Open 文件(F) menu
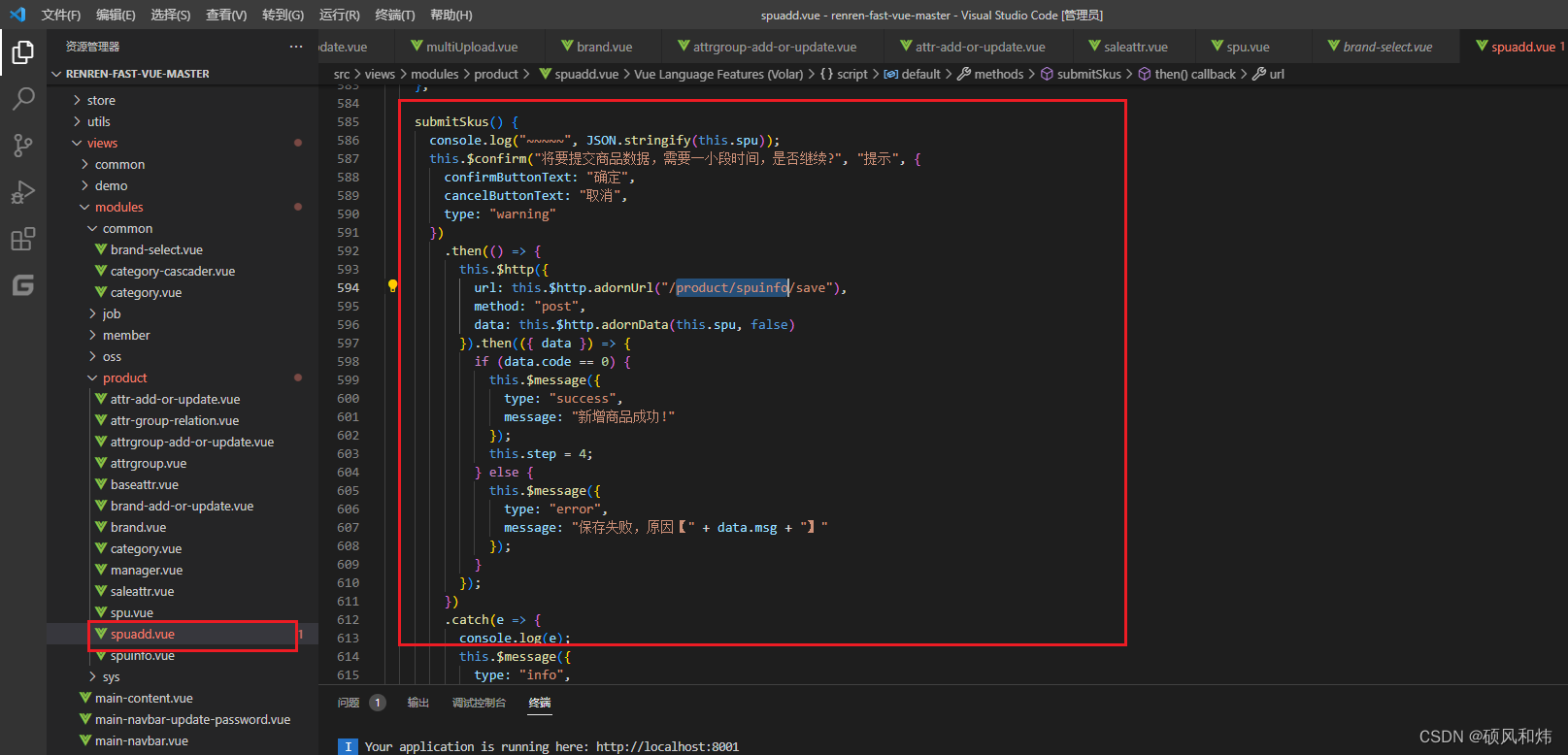 (61, 15)
